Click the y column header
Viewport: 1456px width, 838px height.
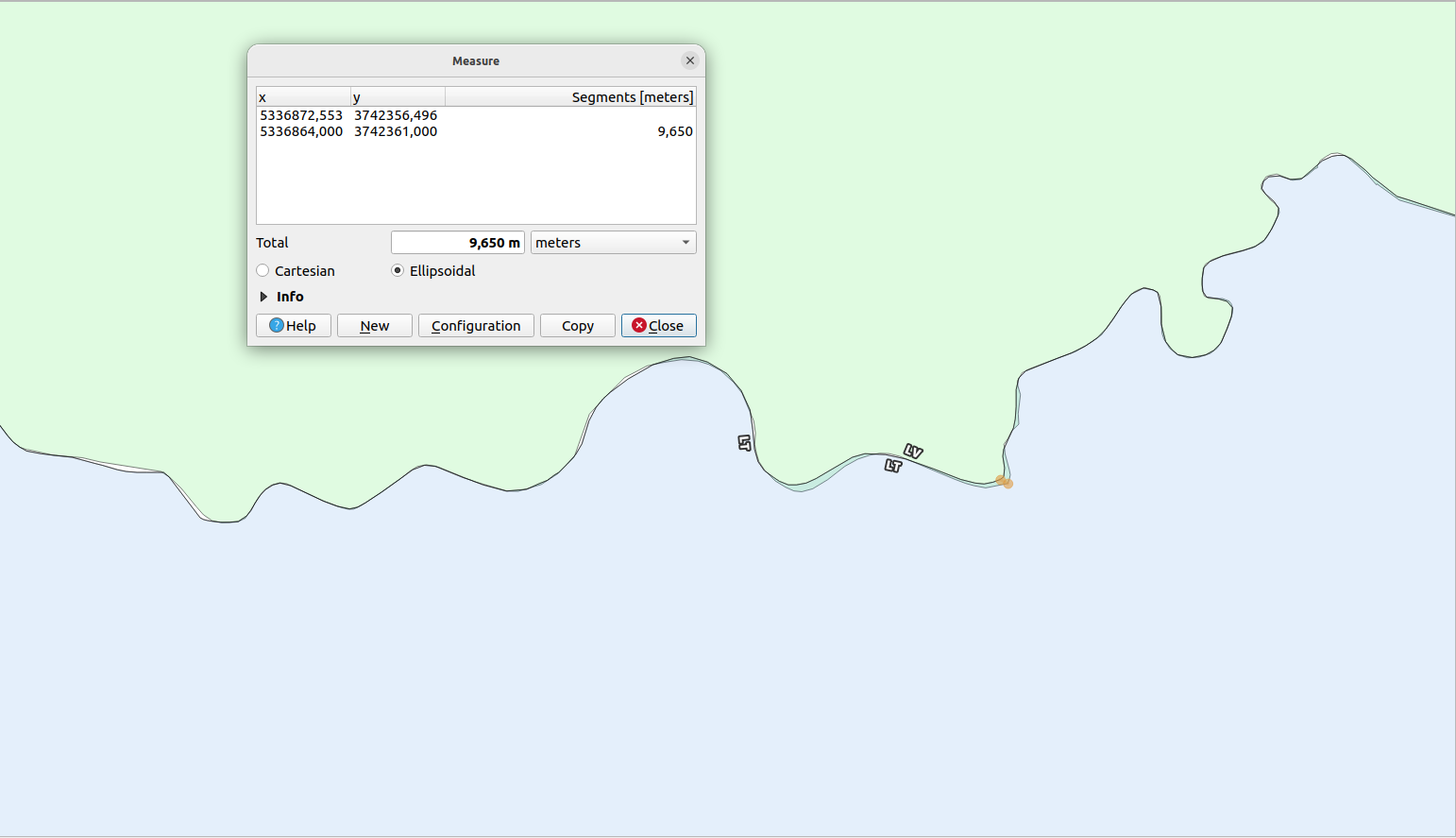pos(398,97)
